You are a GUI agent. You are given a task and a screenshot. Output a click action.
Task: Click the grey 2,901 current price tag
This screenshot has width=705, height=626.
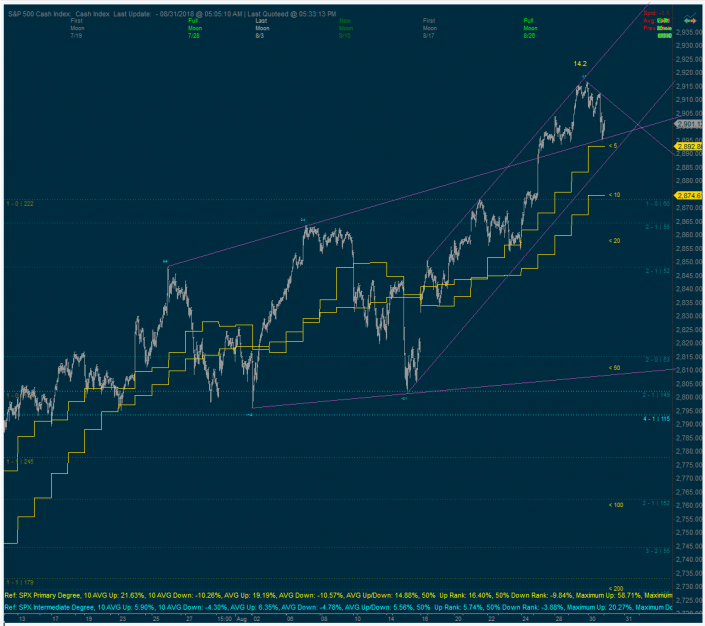point(689,124)
